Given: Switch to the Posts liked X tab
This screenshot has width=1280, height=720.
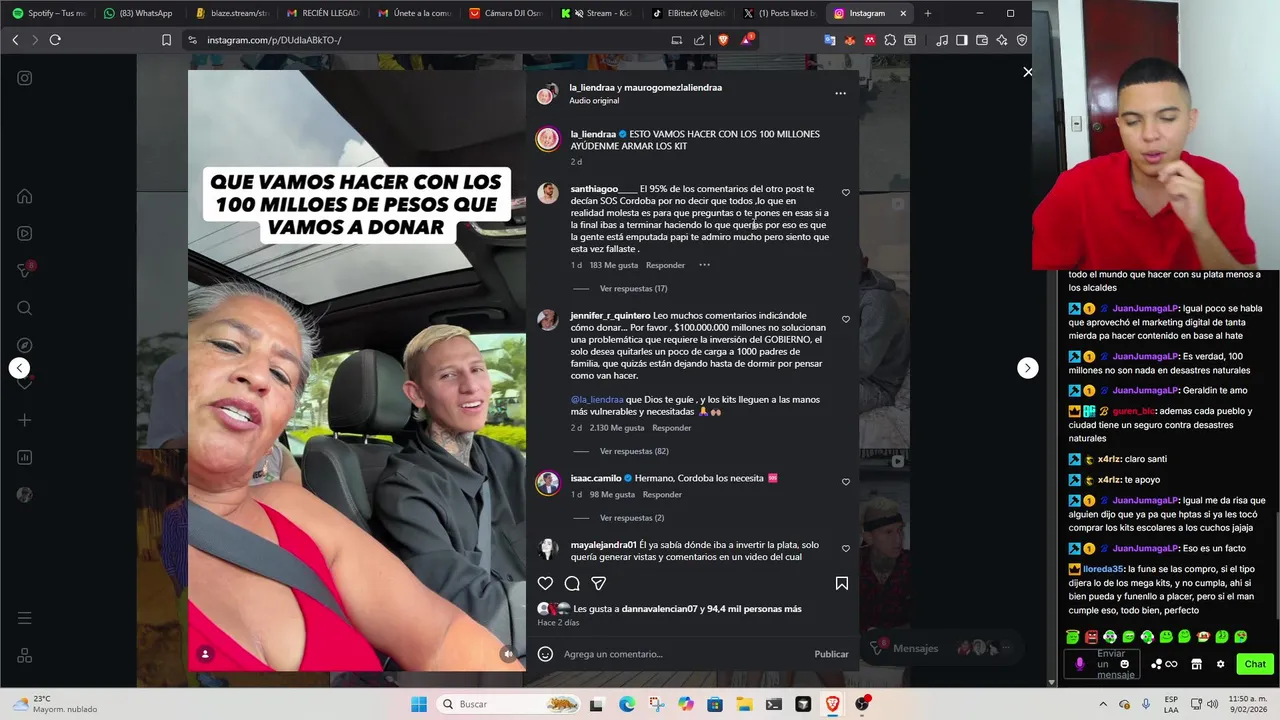Looking at the screenshot, I should click(780, 13).
